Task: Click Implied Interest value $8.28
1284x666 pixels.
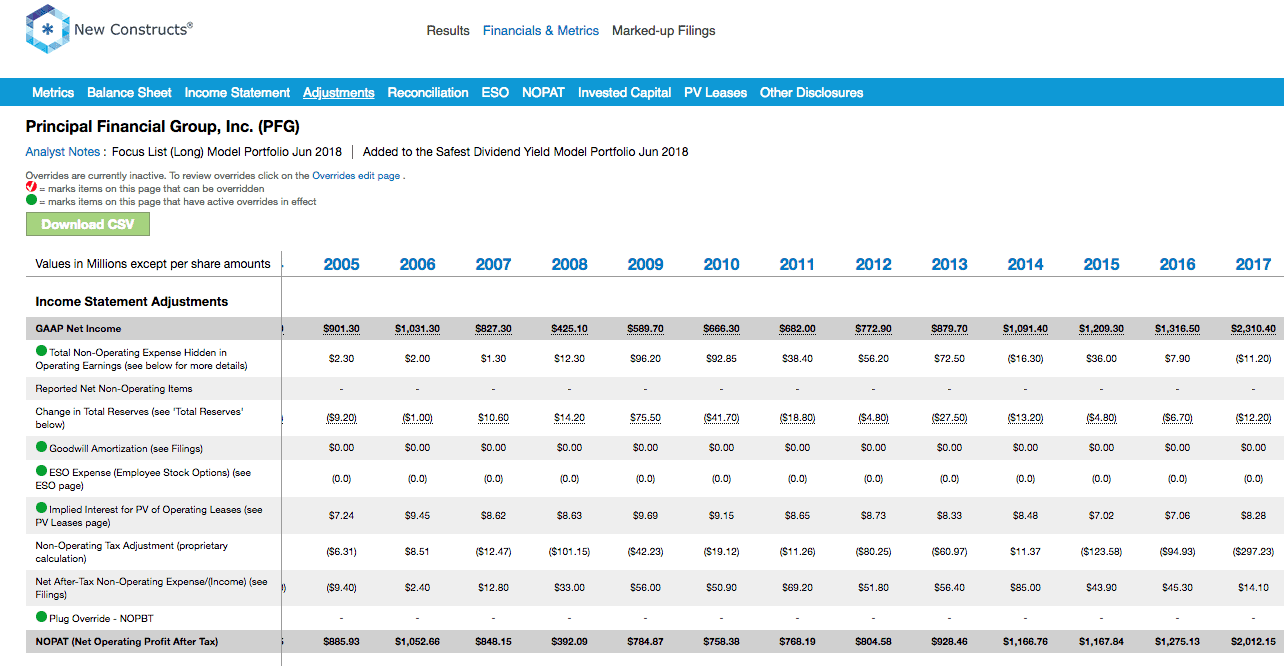Action: (x=1253, y=516)
